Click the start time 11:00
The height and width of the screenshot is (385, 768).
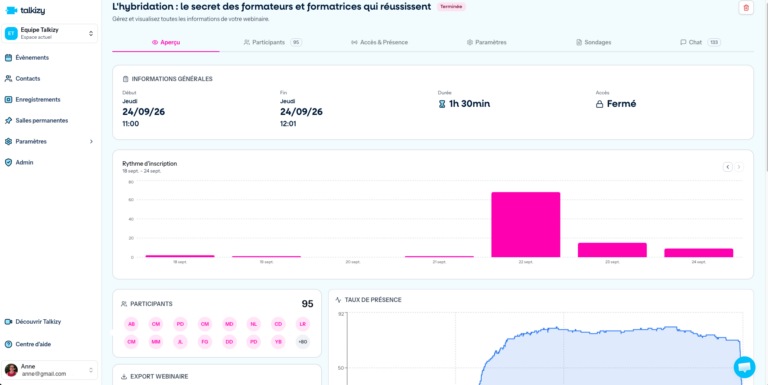click(x=131, y=124)
